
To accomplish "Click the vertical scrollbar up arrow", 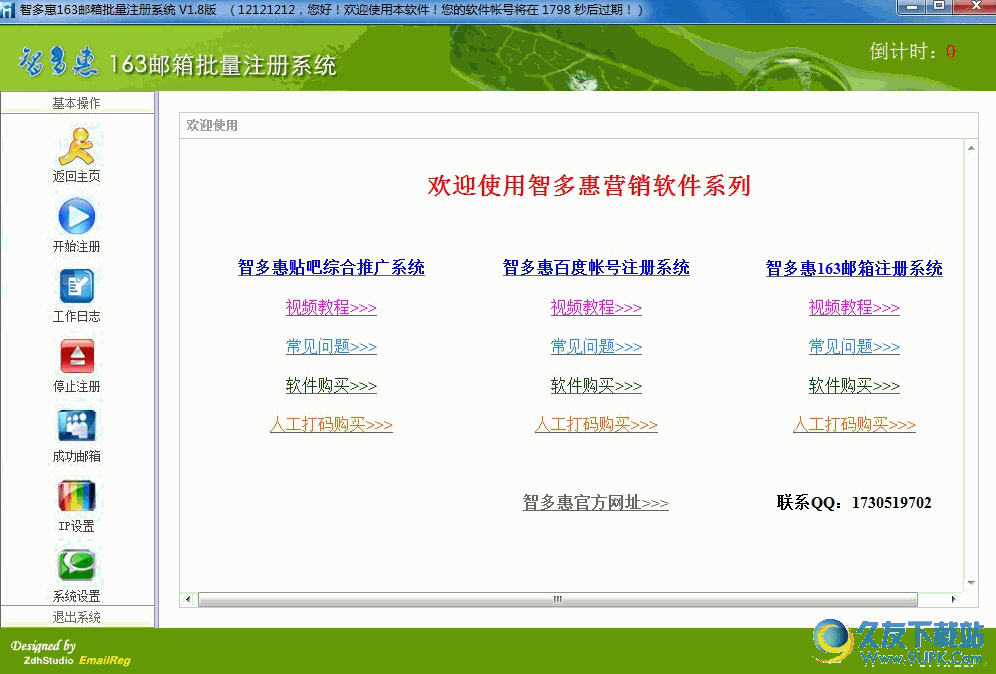I will click(x=971, y=148).
